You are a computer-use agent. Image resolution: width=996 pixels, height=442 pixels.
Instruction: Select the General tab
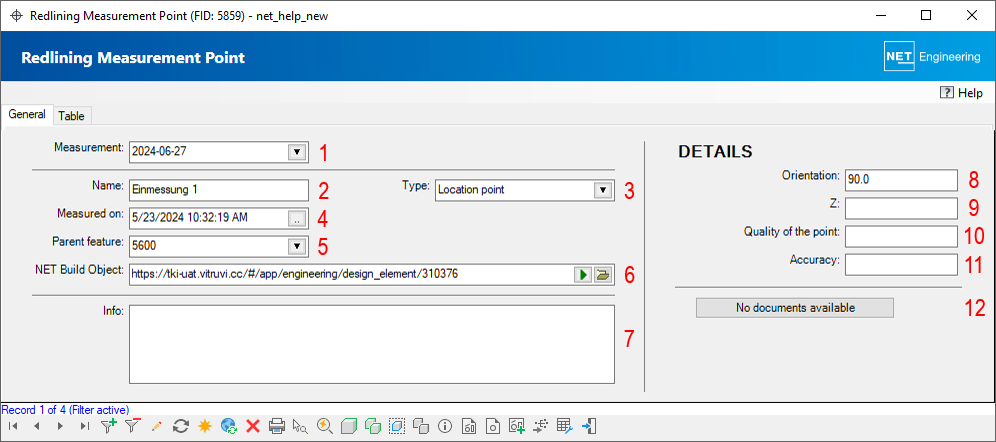[x=27, y=114]
